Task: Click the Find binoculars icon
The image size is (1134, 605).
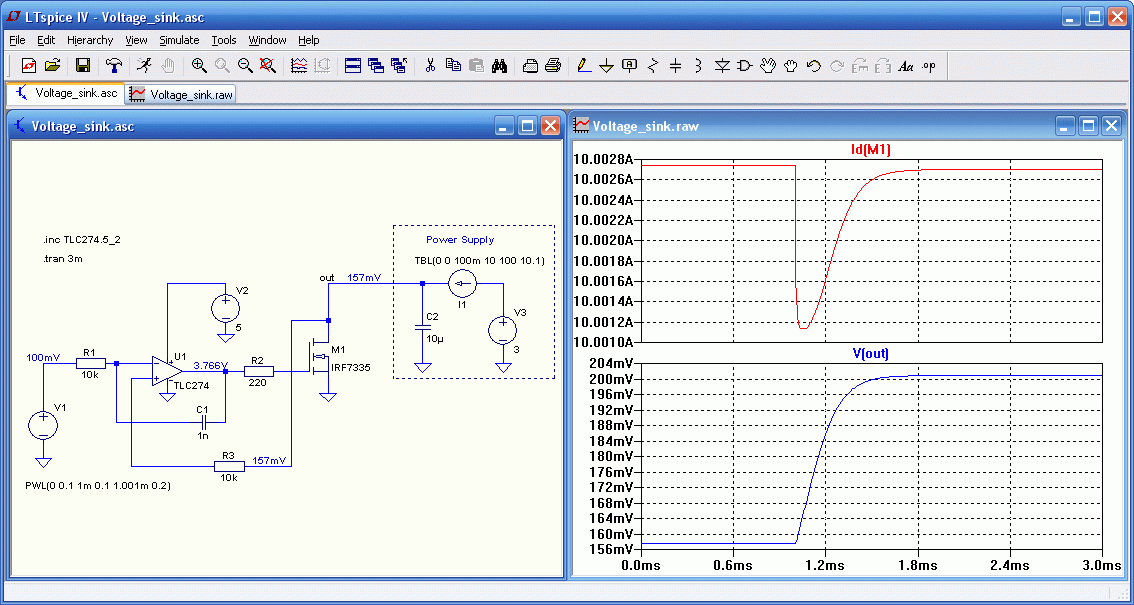Action: coord(499,66)
